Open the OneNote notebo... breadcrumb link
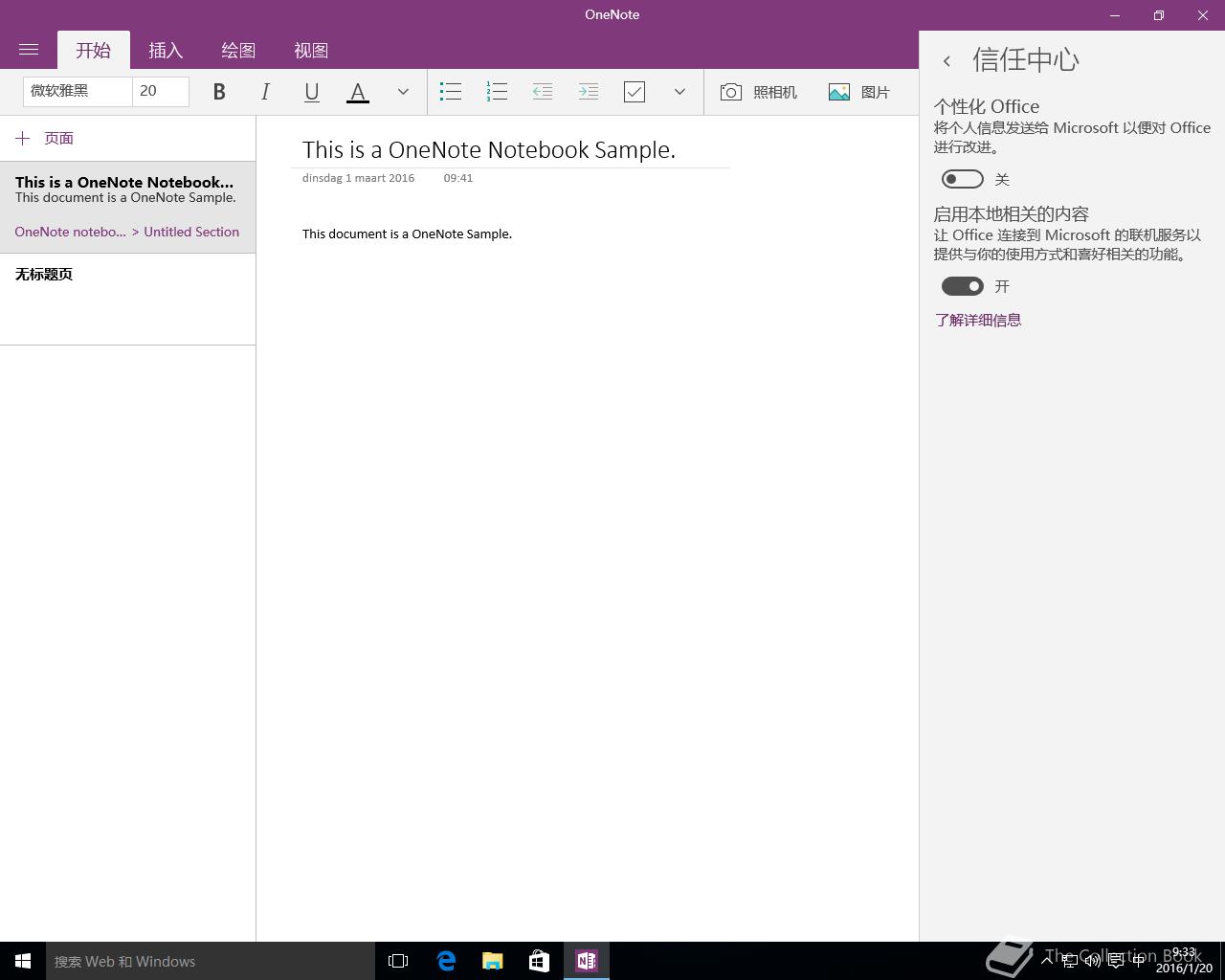This screenshot has width=1225, height=980. pos(71,232)
